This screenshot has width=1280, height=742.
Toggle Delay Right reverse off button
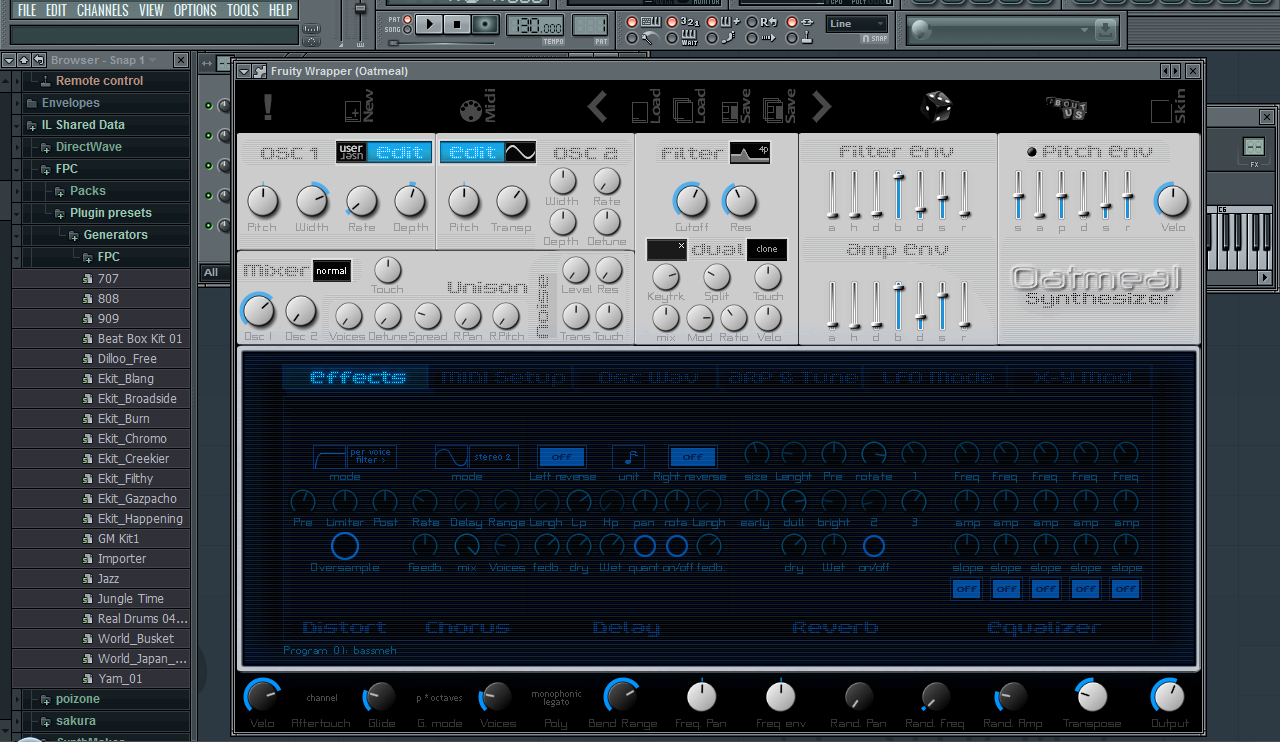point(693,457)
